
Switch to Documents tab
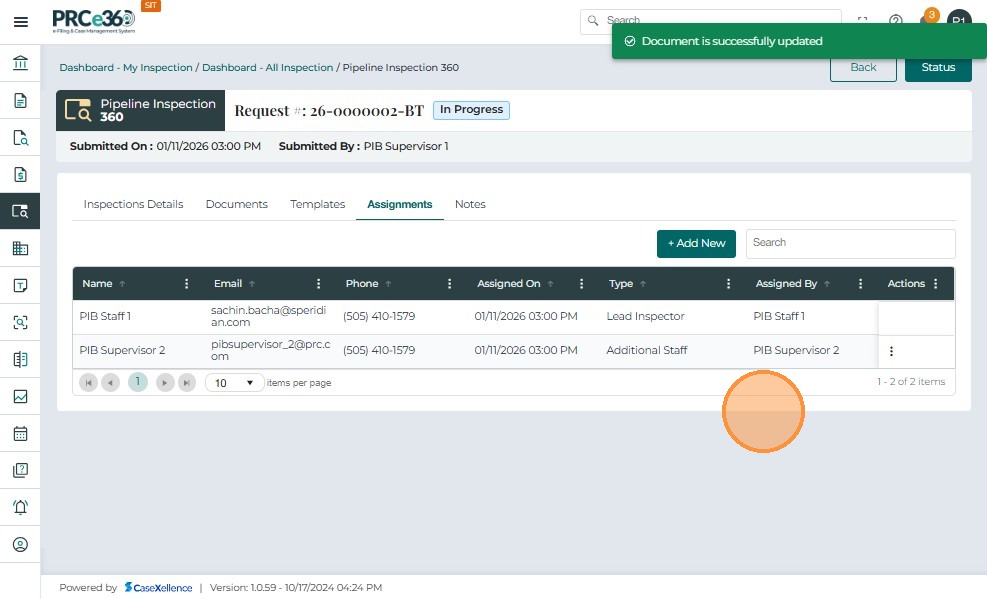(237, 204)
